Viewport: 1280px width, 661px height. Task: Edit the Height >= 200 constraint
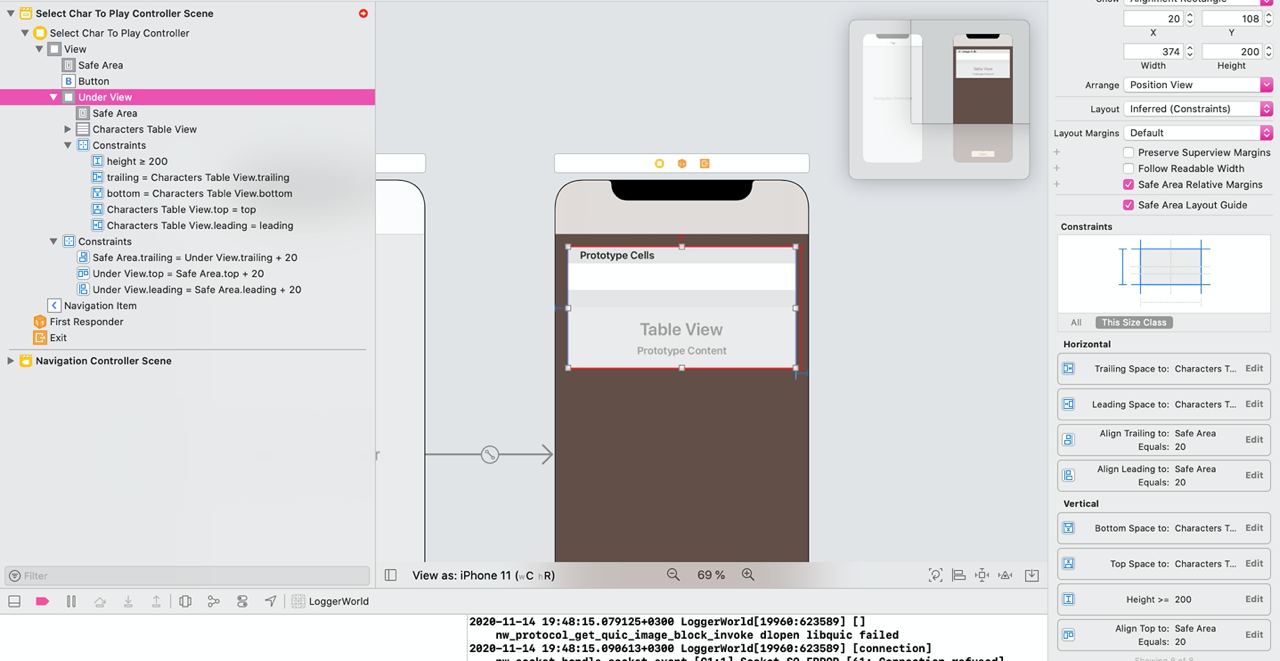coord(1254,600)
